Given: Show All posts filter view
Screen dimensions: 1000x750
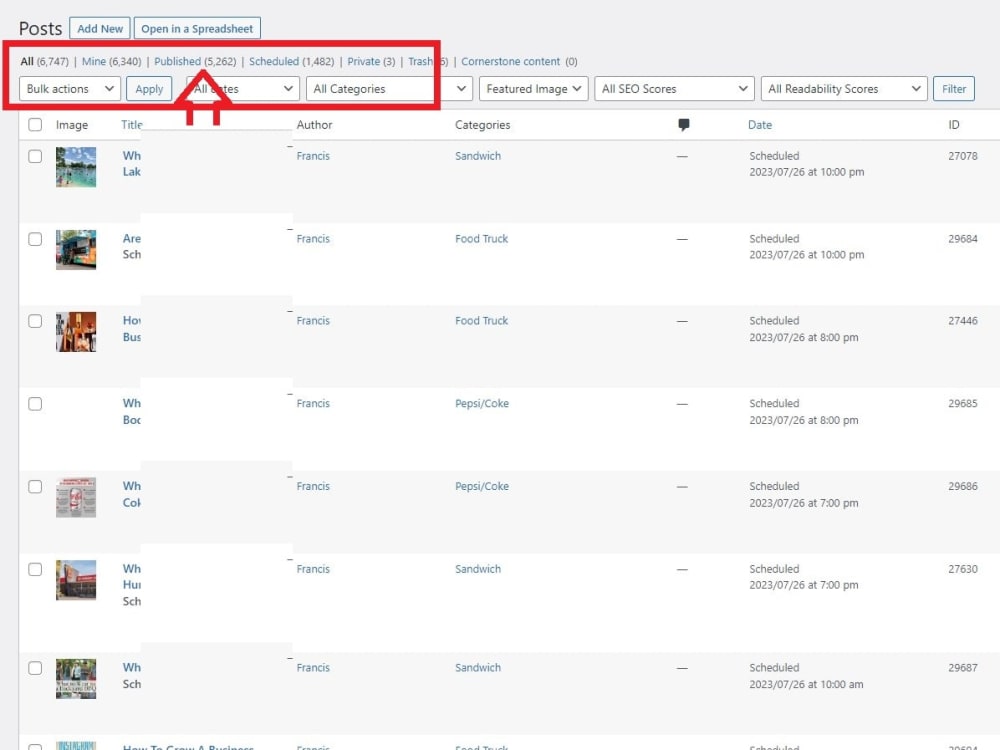Looking at the screenshot, I should [27, 61].
